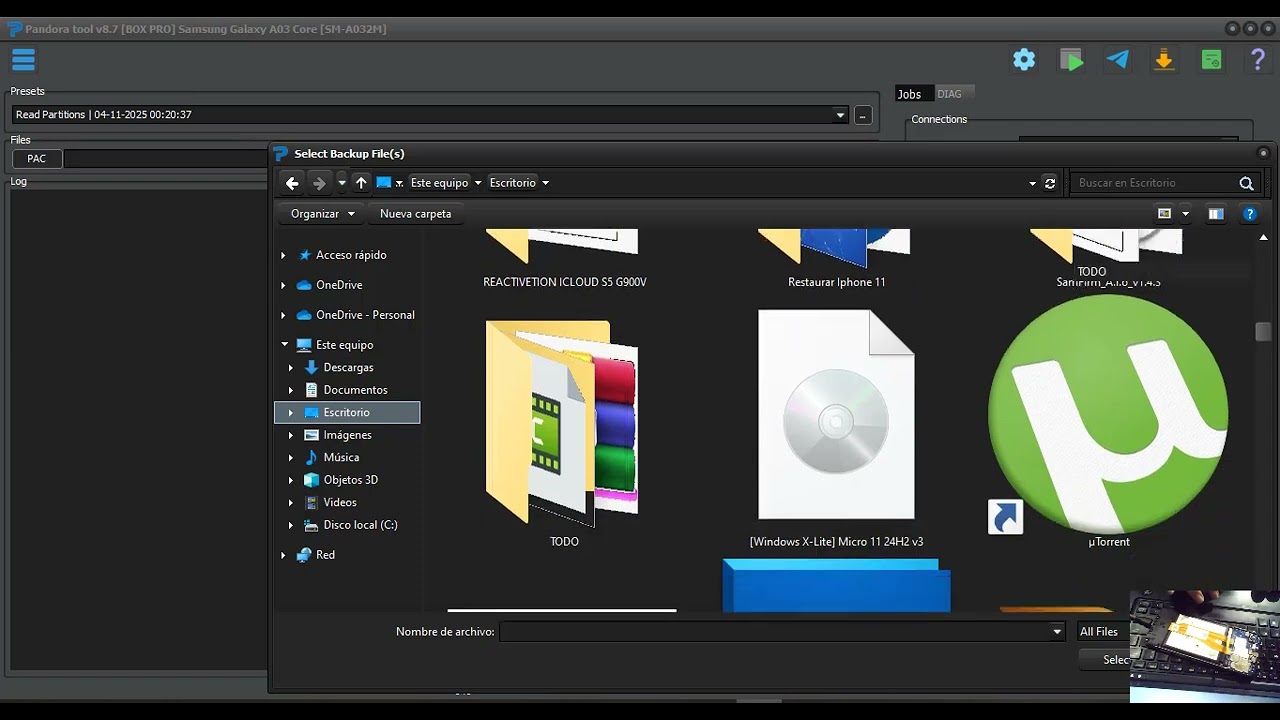Click Escritorio in the breadcrumb

coord(513,183)
